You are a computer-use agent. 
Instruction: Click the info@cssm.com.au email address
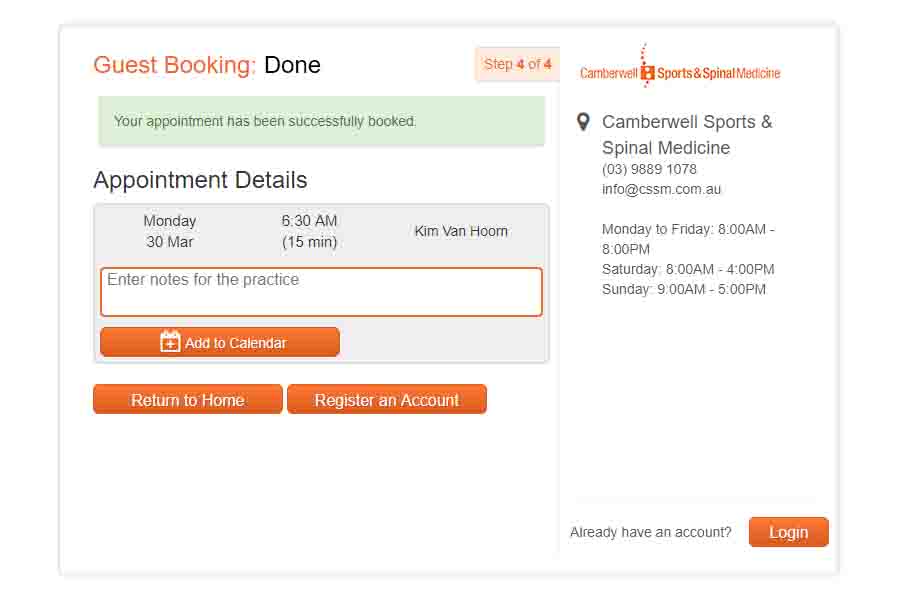[661, 189]
